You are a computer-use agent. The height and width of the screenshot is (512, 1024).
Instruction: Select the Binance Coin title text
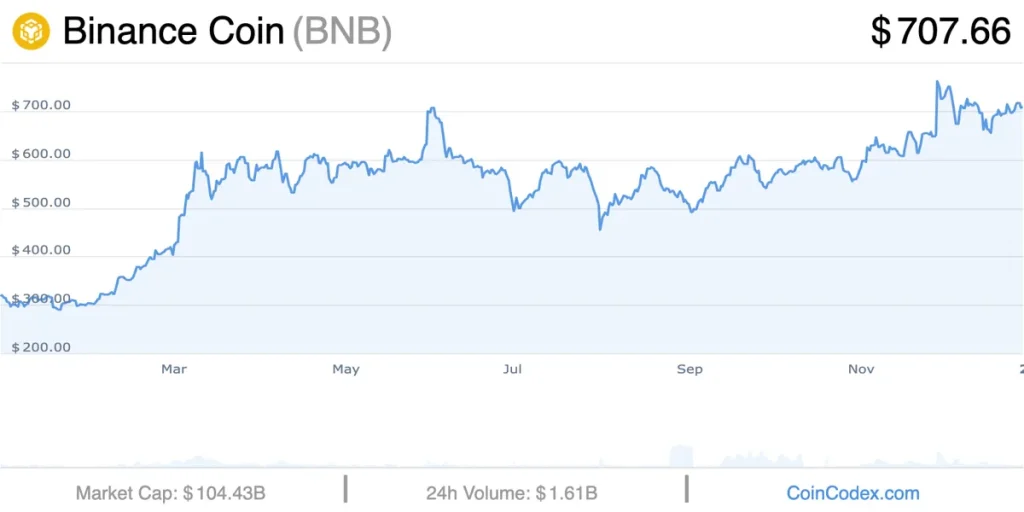[173, 31]
